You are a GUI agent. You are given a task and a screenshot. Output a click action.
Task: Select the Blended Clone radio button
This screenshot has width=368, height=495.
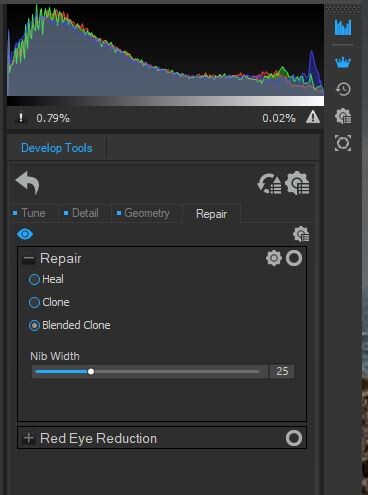click(34, 325)
